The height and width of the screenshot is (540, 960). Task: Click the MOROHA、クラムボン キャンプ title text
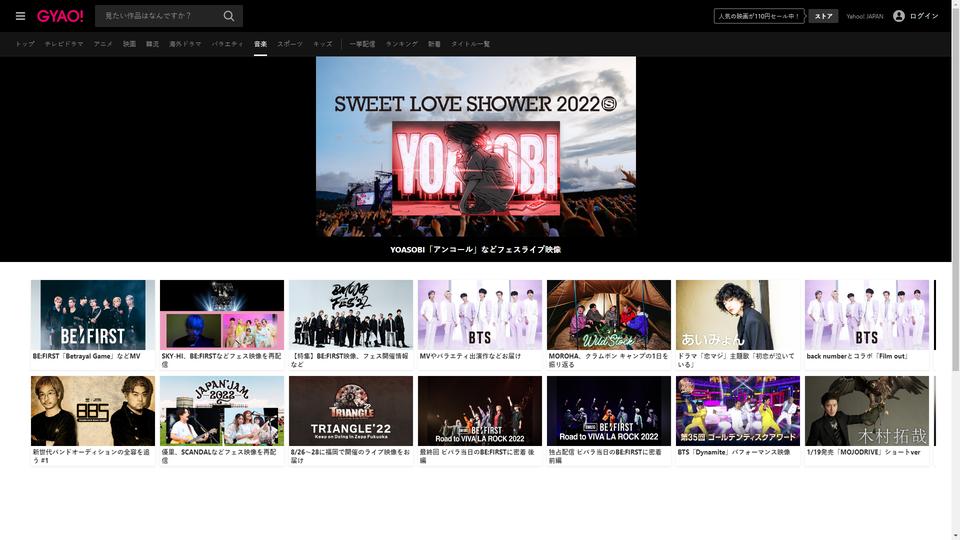pyautogui.click(x=607, y=360)
